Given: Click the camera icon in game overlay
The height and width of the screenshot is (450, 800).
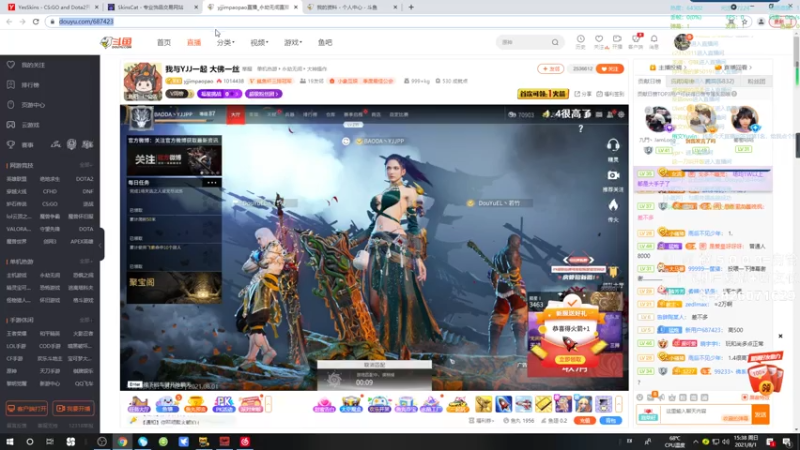Looking at the screenshot, I should [x=613, y=175].
